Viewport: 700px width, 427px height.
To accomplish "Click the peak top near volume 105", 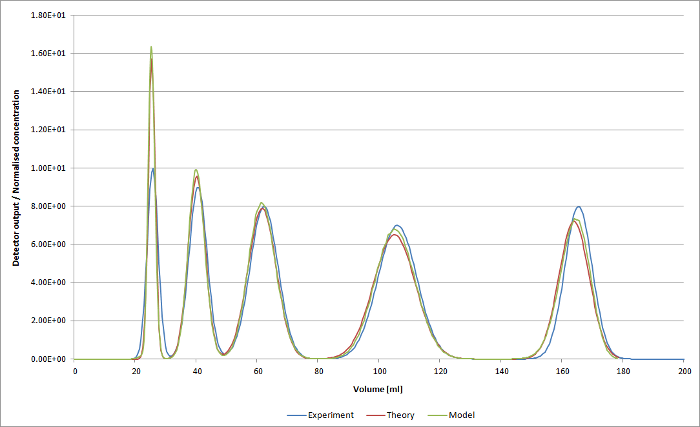I will pyautogui.click(x=397, y=226).
